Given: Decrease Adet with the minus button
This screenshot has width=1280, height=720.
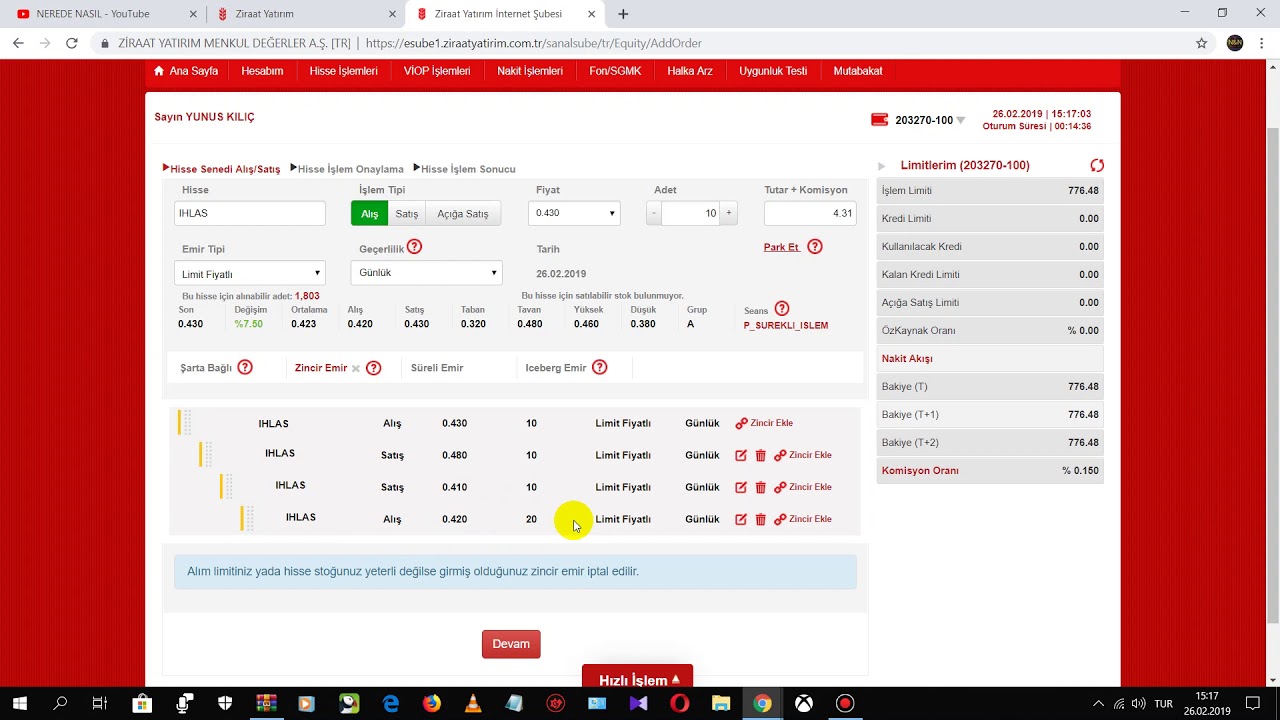Looking at the screenshot, I should tap(653, 213).
